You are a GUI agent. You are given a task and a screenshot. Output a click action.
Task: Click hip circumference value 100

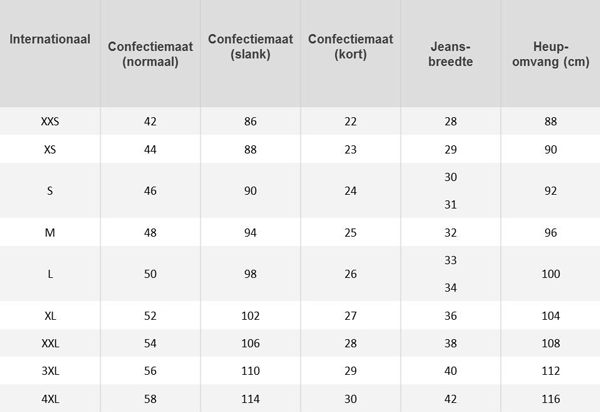[x=551, y=274]
